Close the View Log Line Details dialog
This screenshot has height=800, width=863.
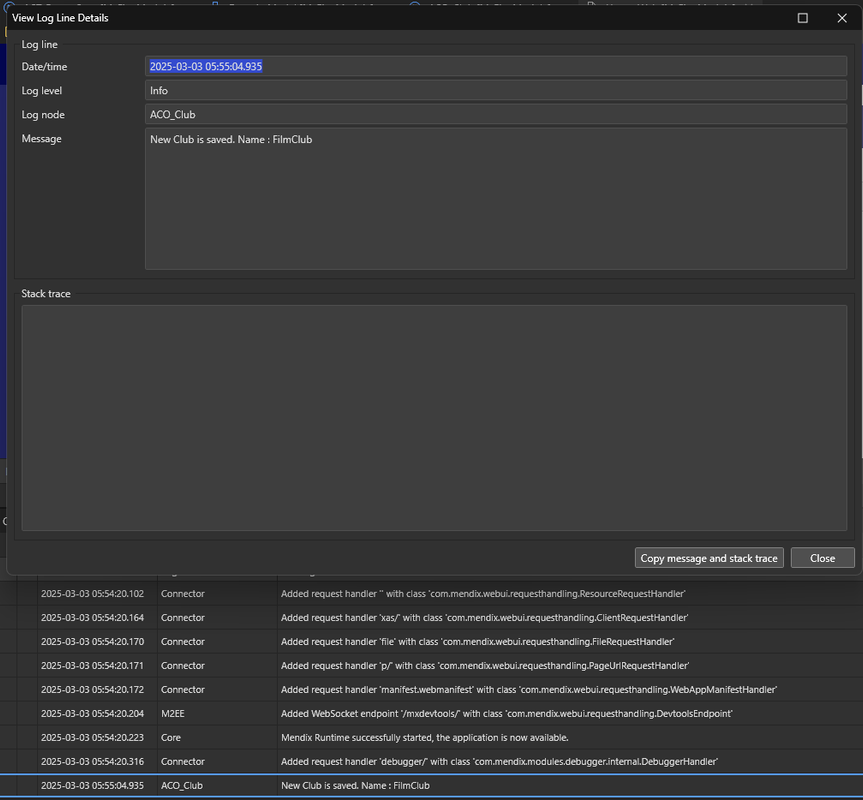click(822, 558)
